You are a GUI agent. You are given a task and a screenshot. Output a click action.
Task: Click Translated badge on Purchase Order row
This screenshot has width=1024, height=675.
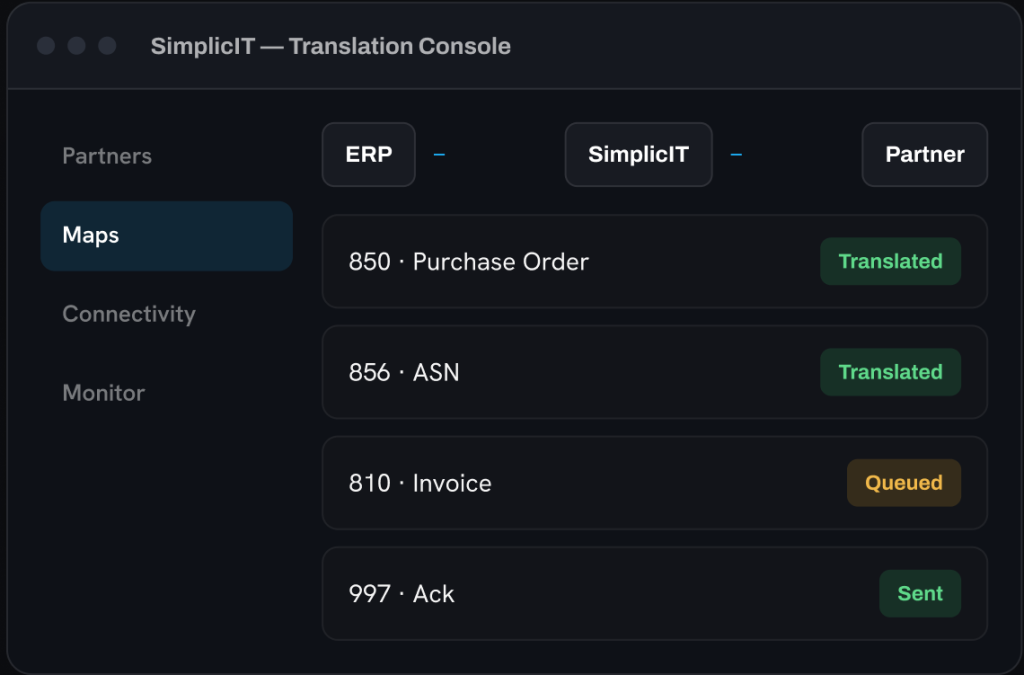890,261
